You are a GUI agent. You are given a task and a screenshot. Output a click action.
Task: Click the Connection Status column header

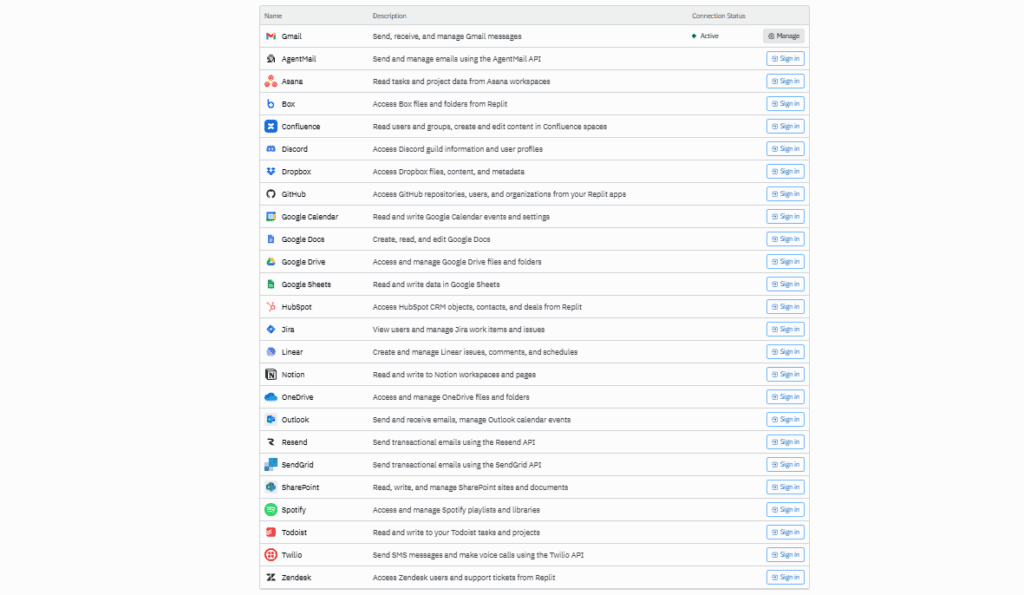(x=718, y=16)
